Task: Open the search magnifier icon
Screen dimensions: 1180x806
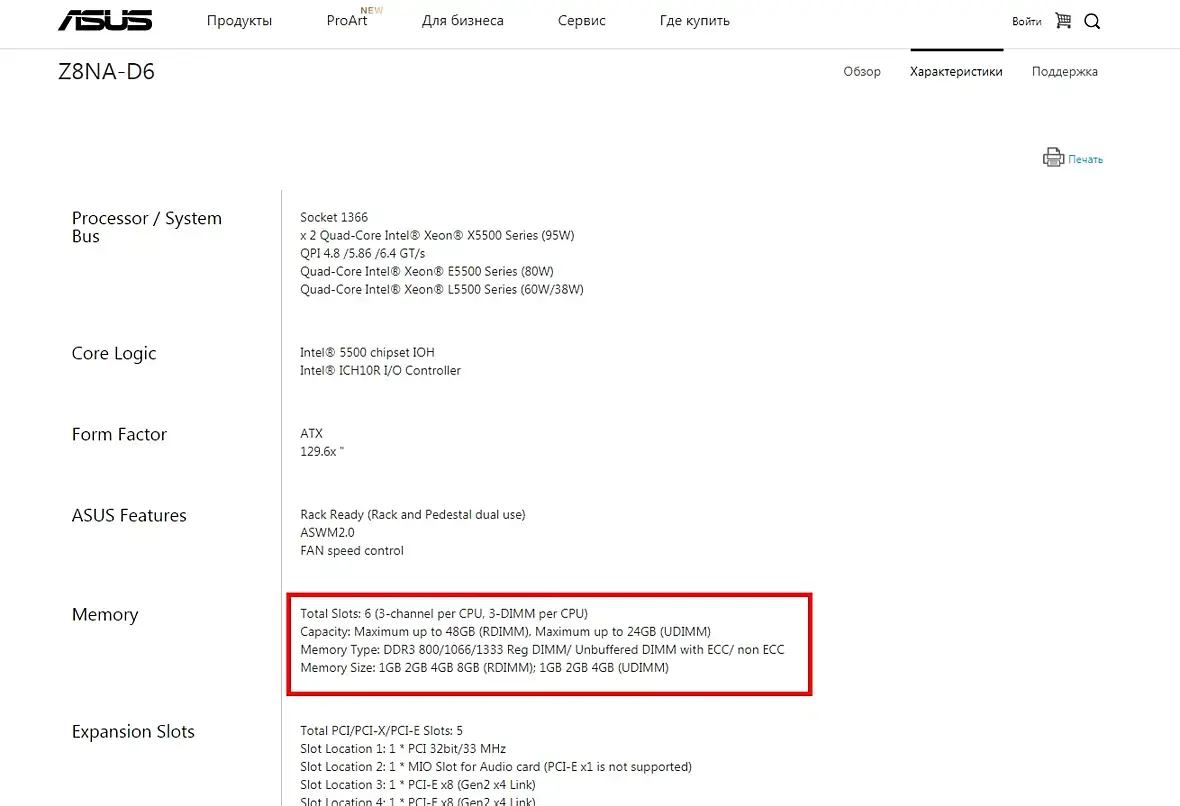Action: click(x=1092, y=21)
